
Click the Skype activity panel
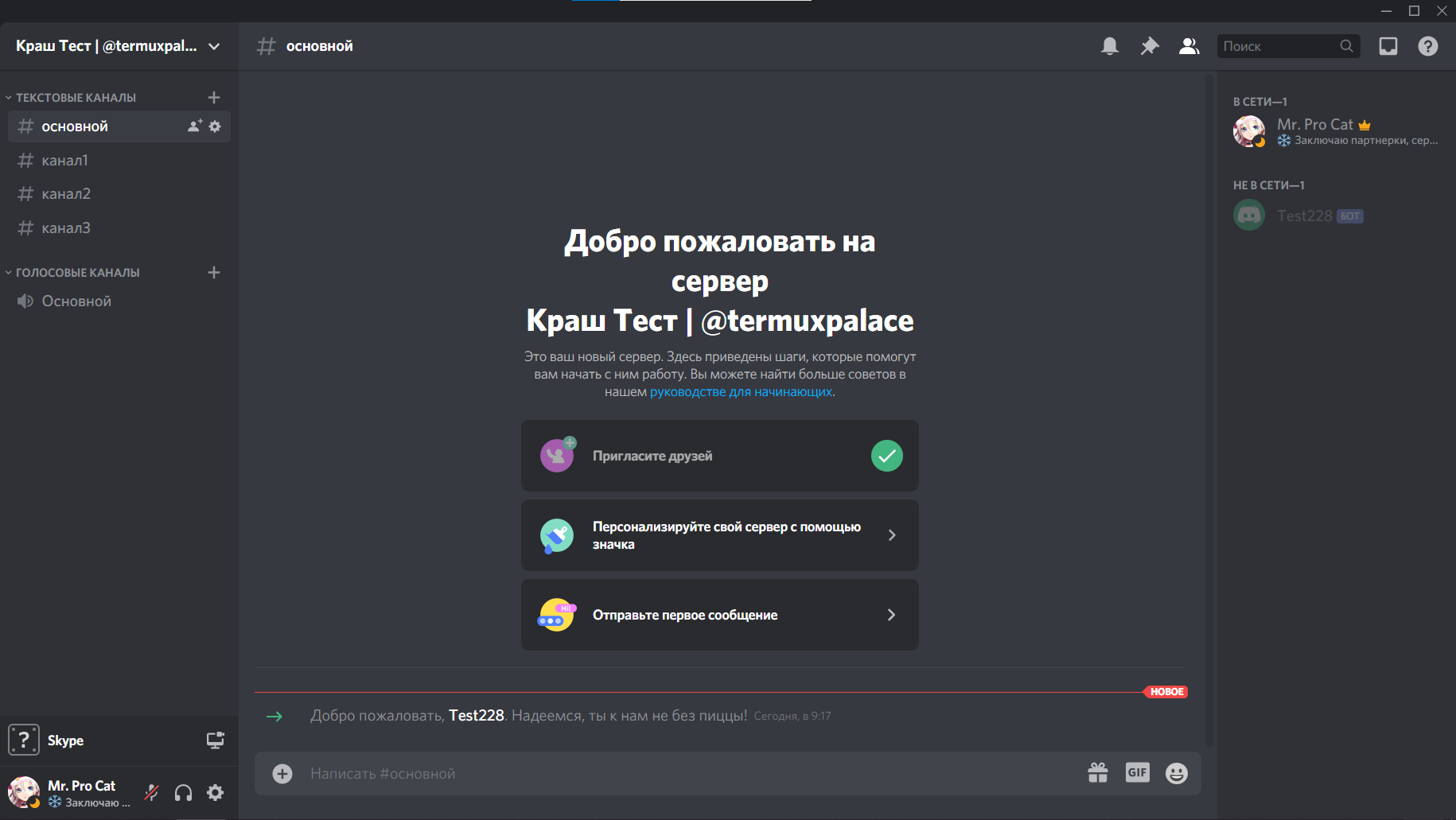tap(119, 740)
